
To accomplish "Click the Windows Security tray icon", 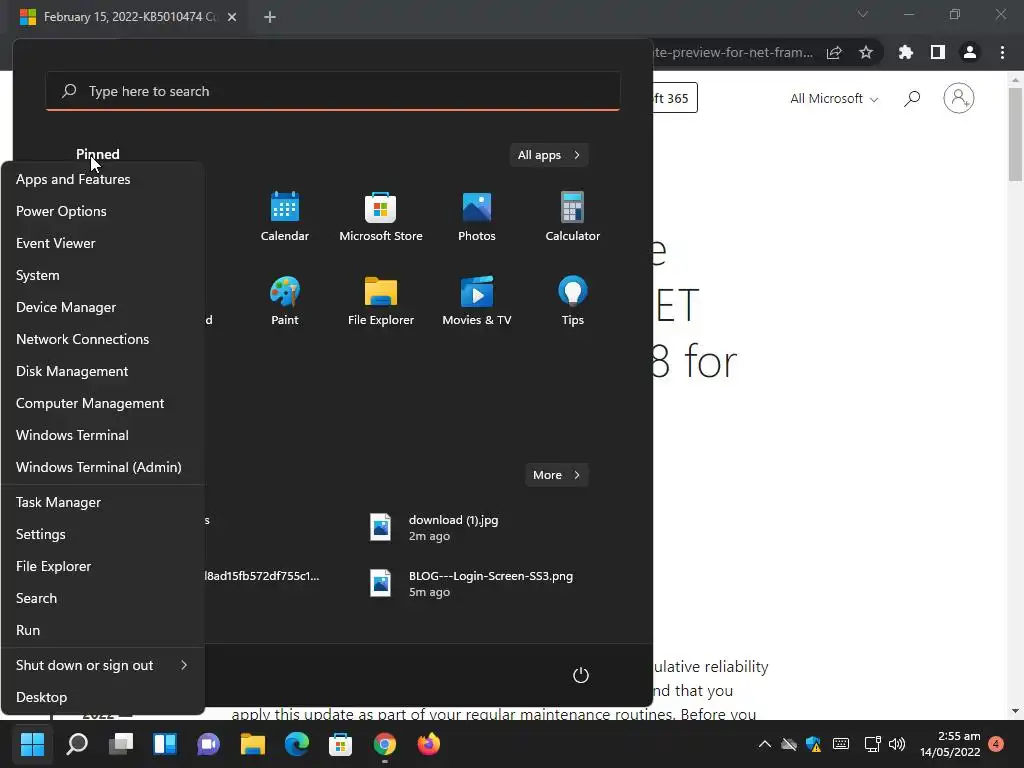I will pyautogui.click(x=814, y=744).
